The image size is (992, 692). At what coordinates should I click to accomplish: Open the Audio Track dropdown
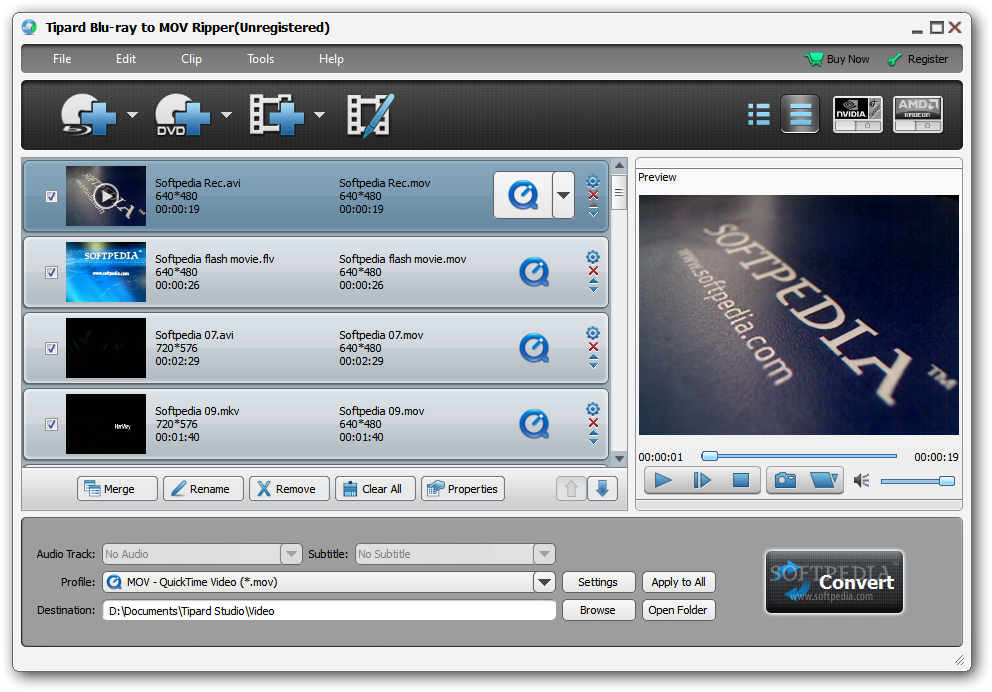pyautogui.click(x=290, y=554)
